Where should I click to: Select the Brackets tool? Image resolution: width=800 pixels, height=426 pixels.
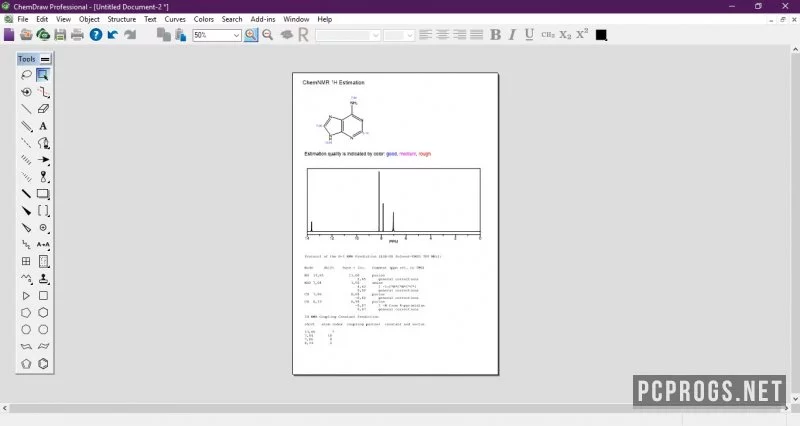click(x=43, y=211)
